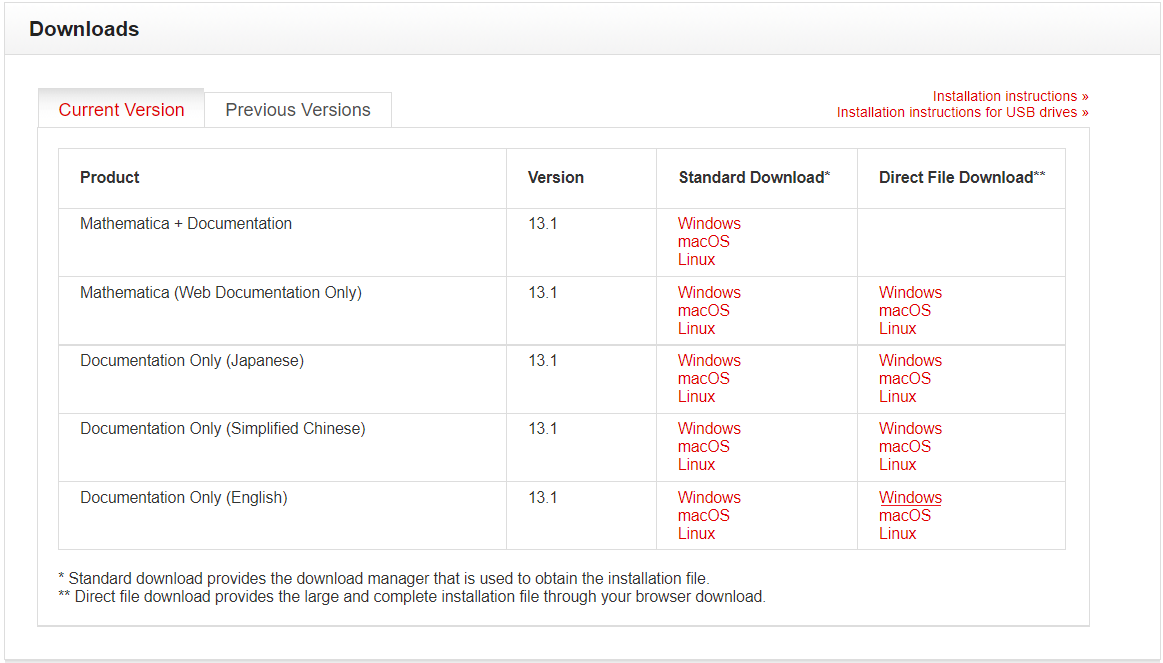Standard download Simplified Chinese Documentation for macOS
This screenshot has width=1163, height=663.
703,446
